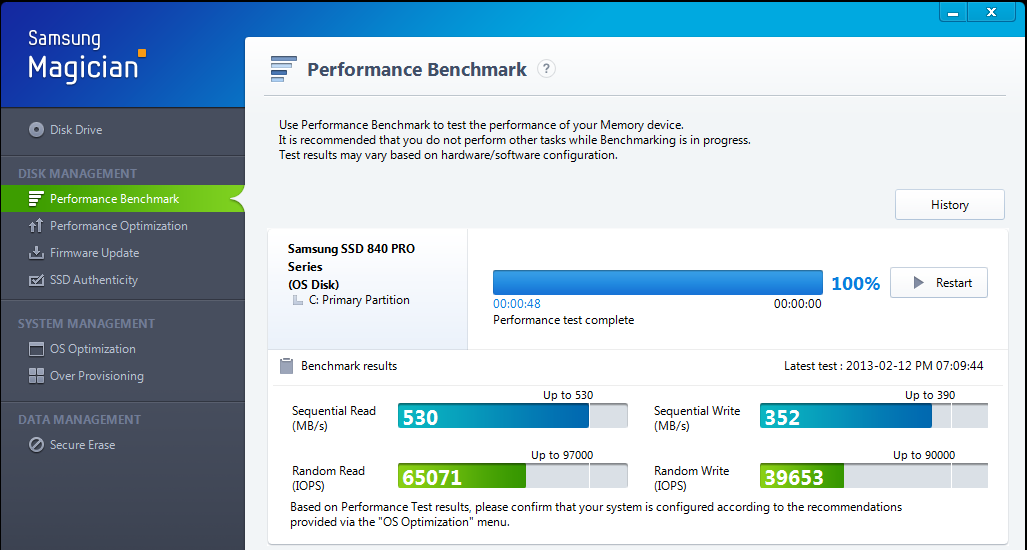Click the SYSTEM MANAGEMENT section heading
This screenshot has height=550, width=1027.
click(x=86, y=323)
